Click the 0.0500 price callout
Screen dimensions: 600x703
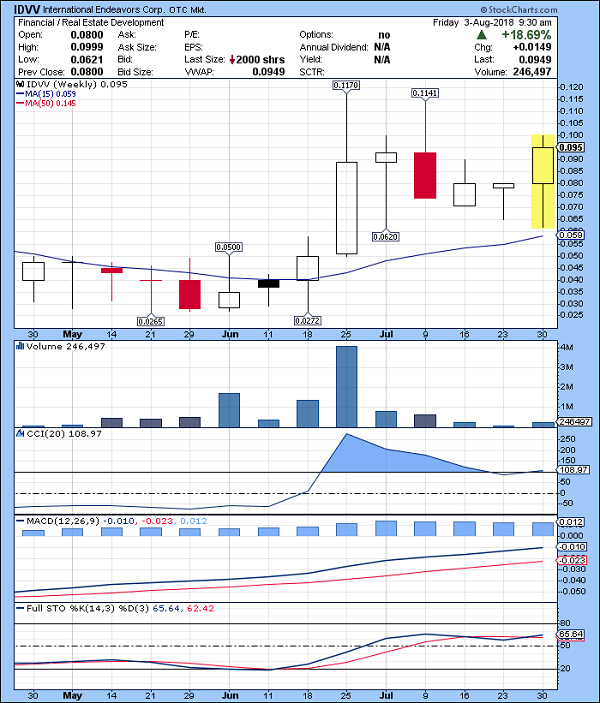[229, 247]
